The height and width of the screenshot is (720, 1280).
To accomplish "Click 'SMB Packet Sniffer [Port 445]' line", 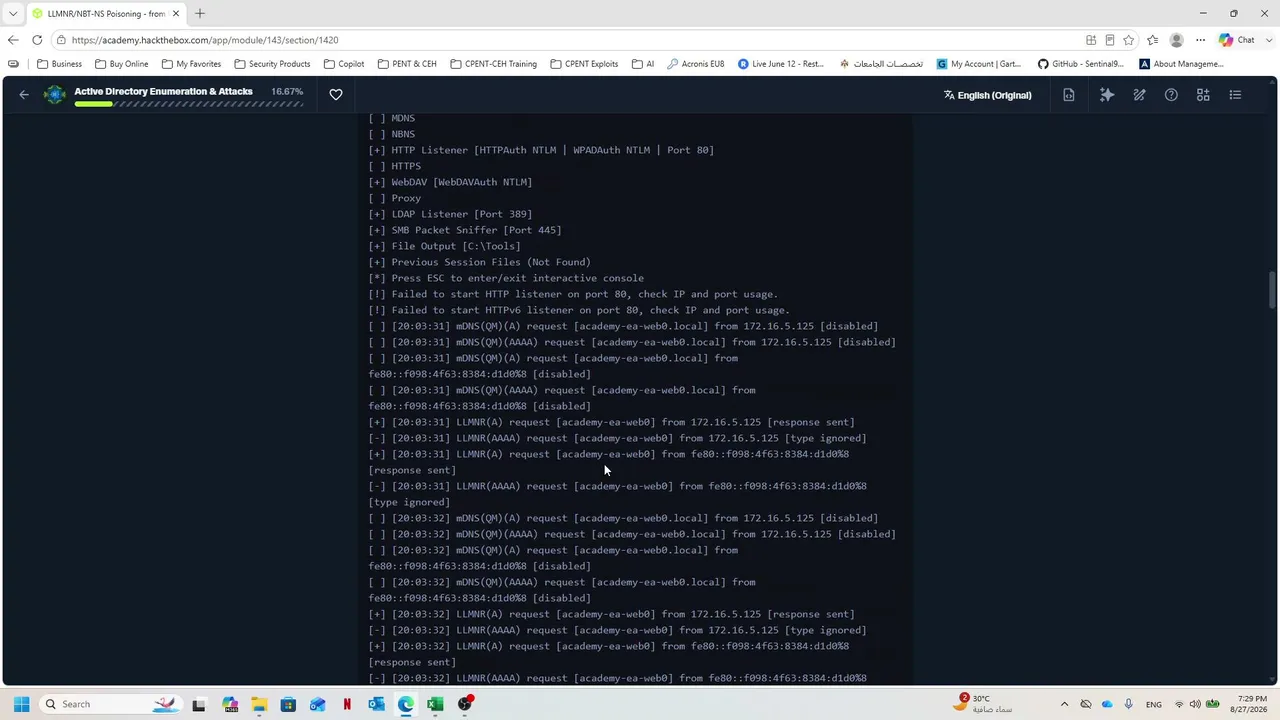I will (x=465, y=230).
